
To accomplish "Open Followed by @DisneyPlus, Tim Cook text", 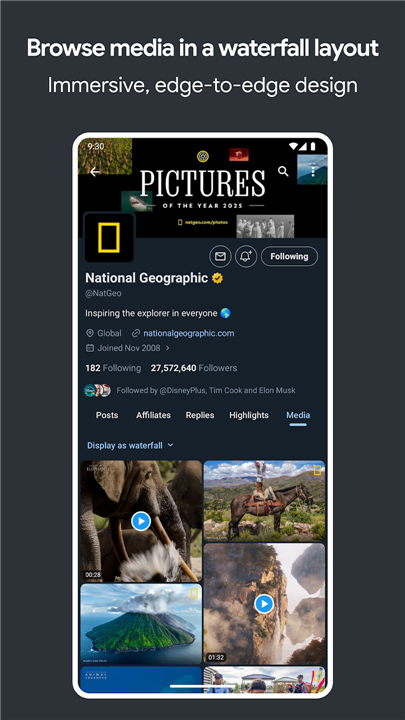I will tap(206, 390).
